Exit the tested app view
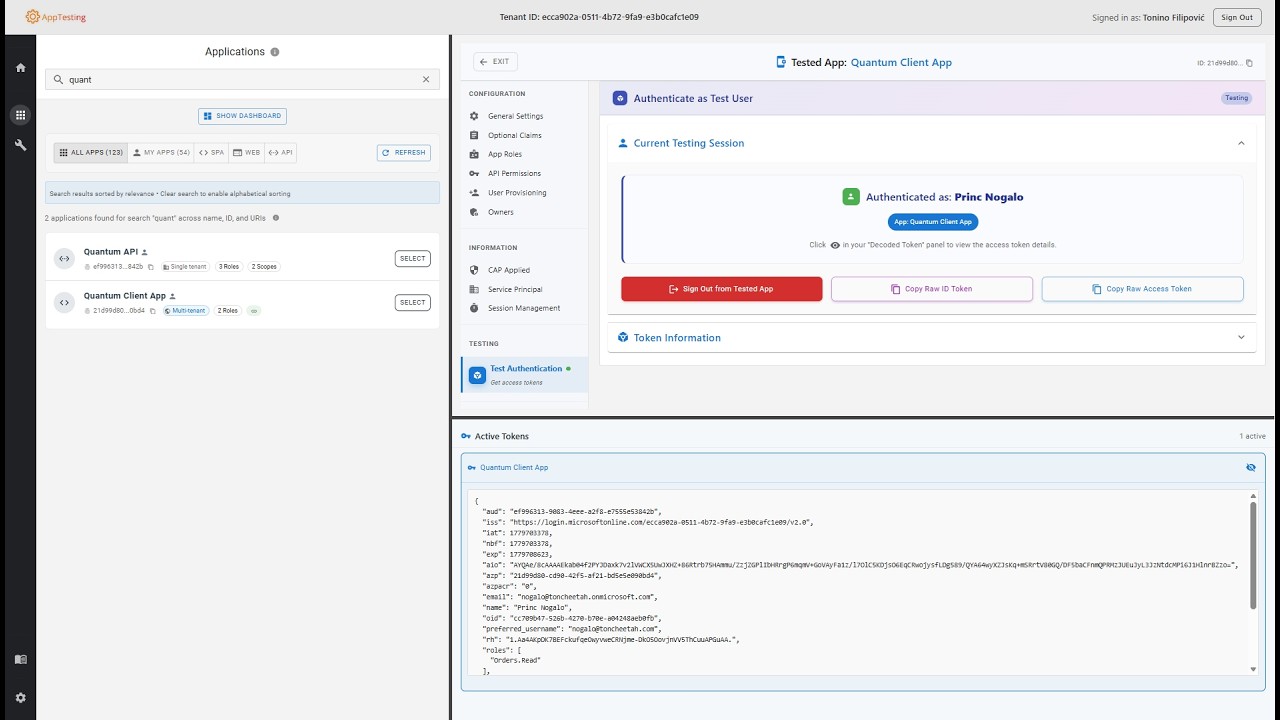 495,62
